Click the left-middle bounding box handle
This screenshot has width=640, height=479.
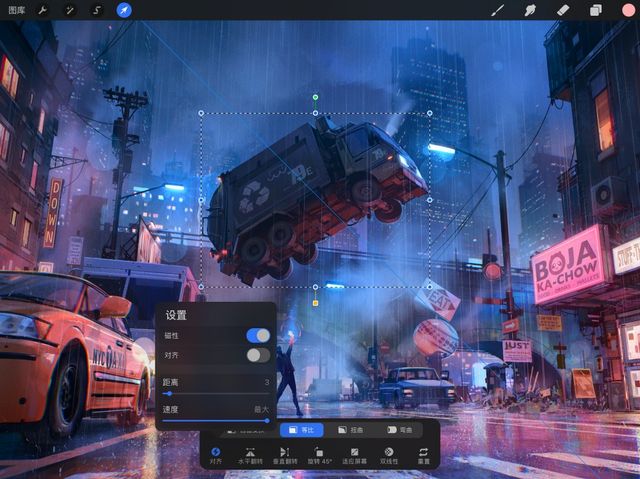click(201, 200)
